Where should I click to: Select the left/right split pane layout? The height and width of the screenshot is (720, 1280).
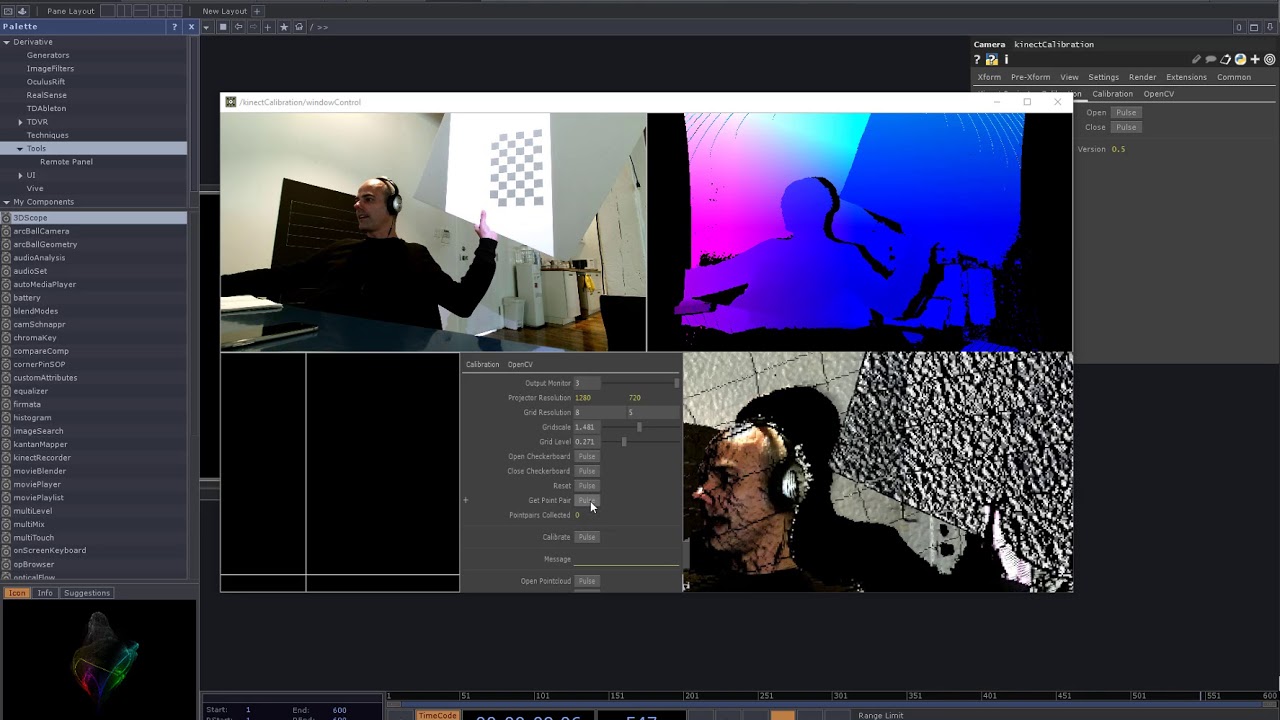(124, 11)
